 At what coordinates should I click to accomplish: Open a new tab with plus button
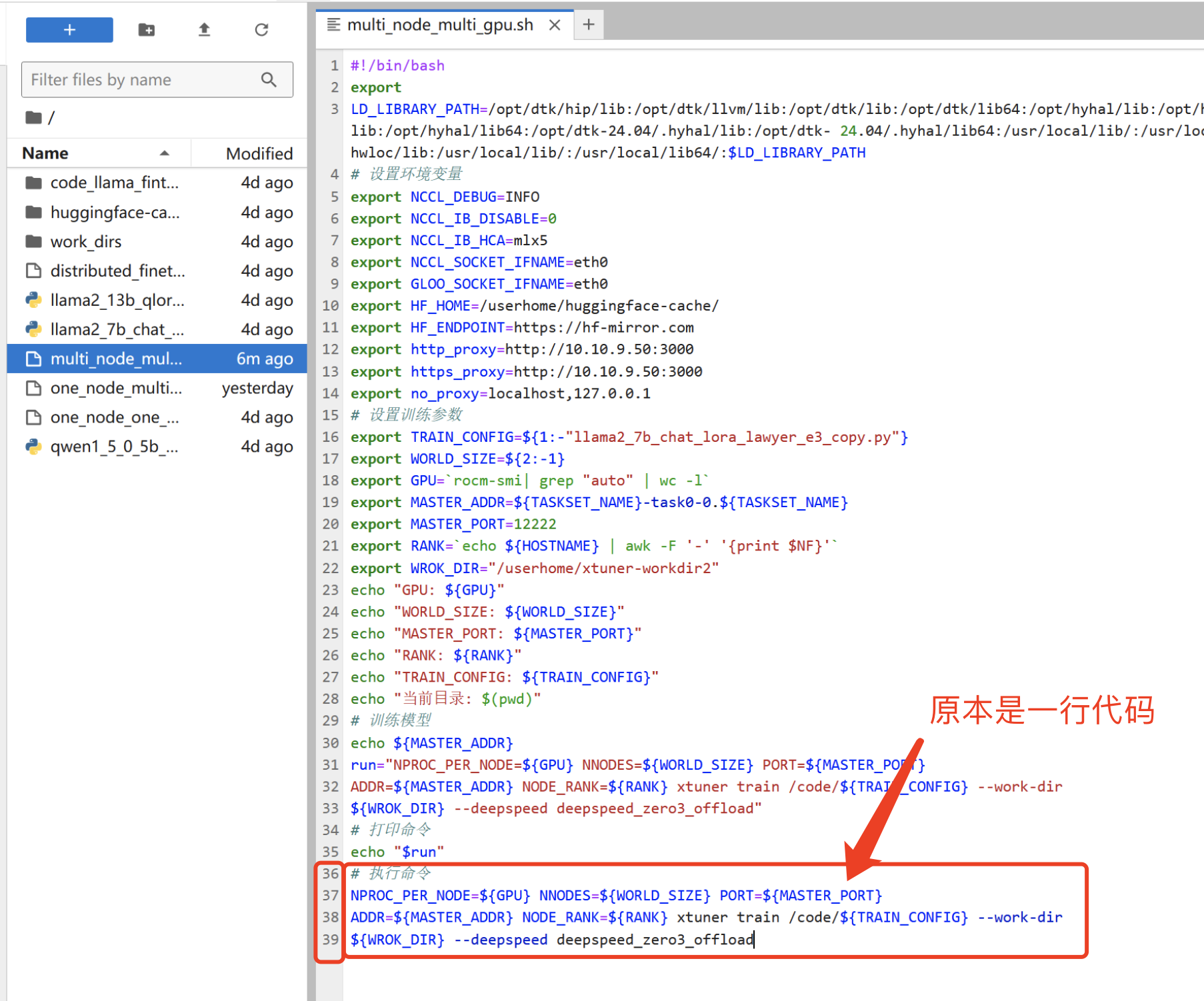point(588,25)
